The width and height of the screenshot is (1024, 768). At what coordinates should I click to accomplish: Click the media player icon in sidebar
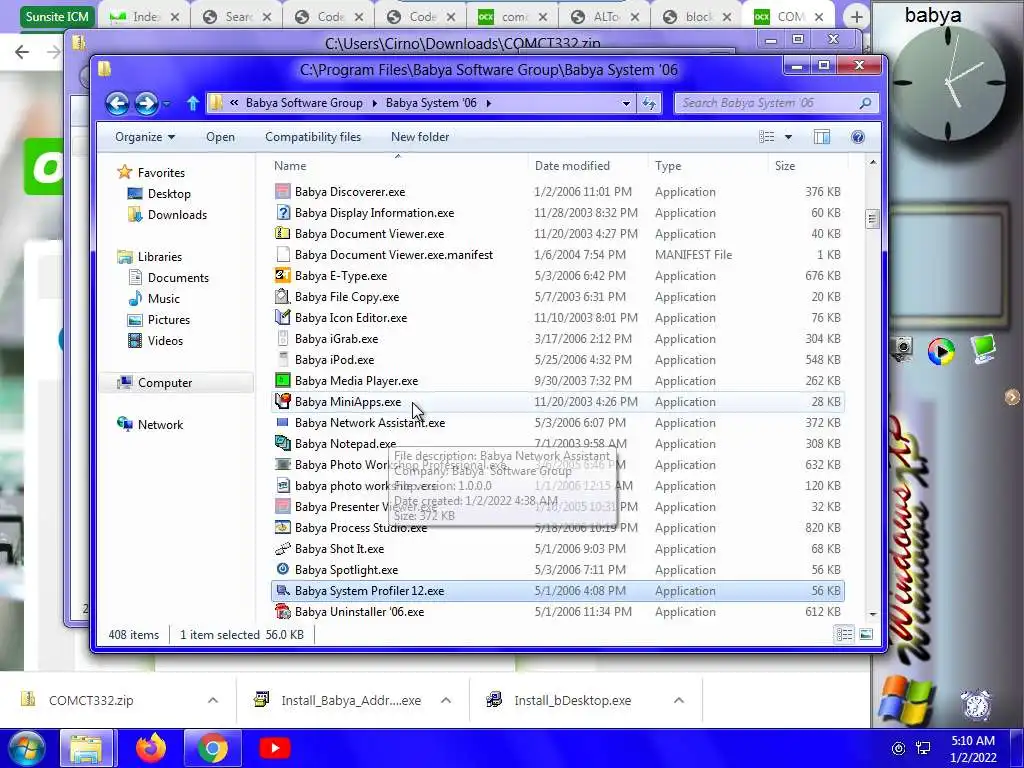940,351
